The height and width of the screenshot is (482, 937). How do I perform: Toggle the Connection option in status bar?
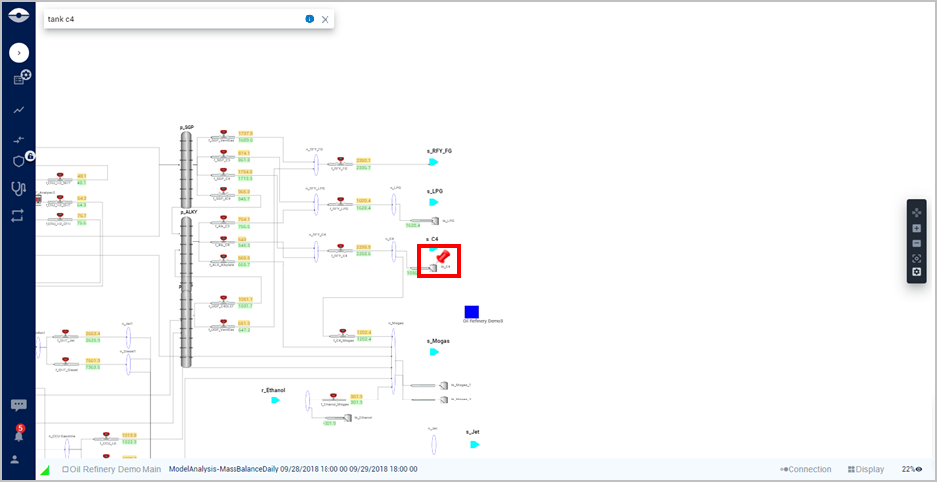[x=806, y=469]
